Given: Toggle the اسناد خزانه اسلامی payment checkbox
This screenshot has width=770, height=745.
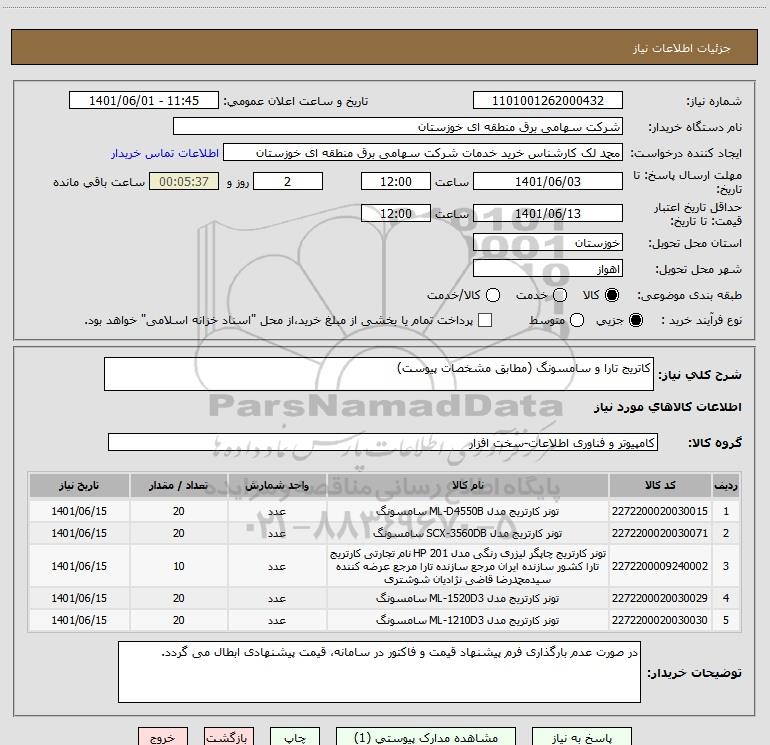Looking at the screenshot, I should tap(485, 320).
